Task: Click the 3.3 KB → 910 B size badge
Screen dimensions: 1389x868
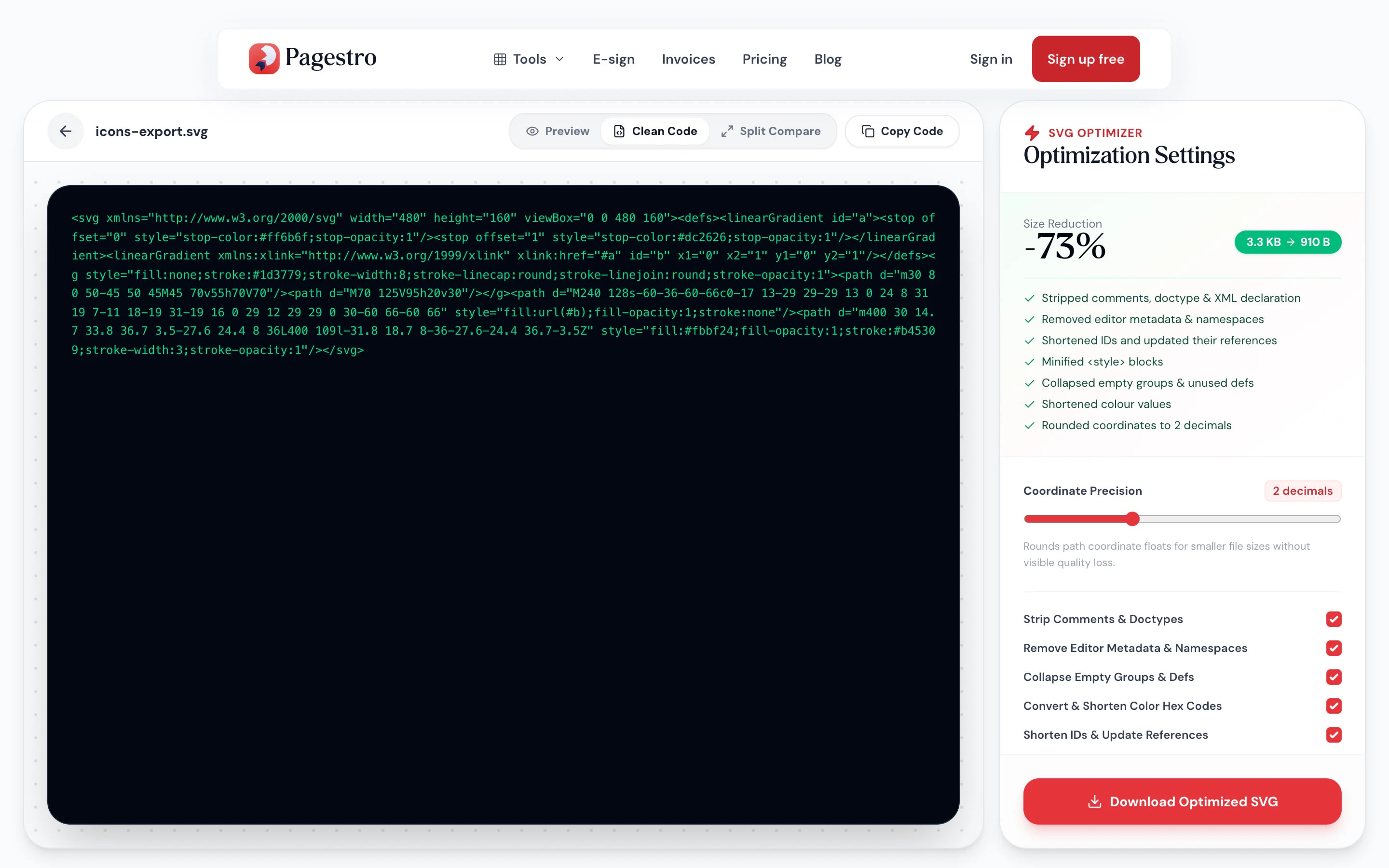Action: (1287, 242)
